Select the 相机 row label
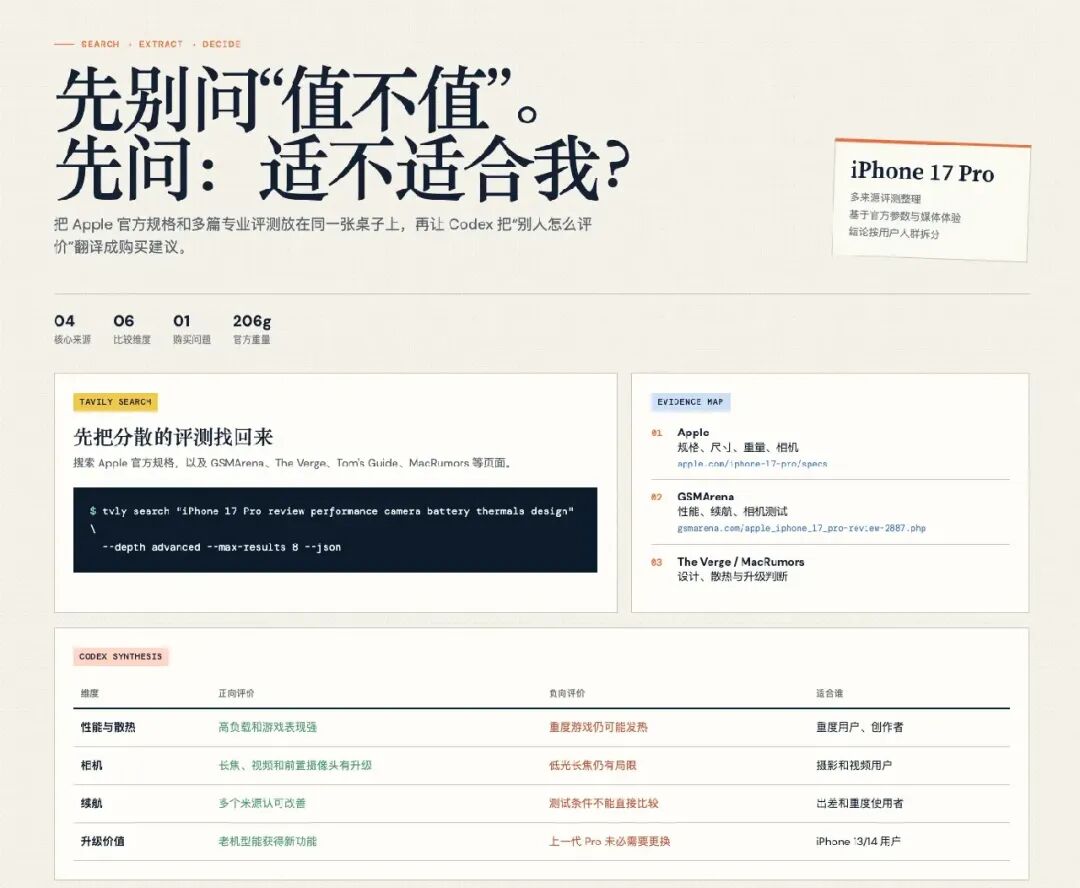The height and width of the screenshot is (888, 1080). click(x=92, y=765)
